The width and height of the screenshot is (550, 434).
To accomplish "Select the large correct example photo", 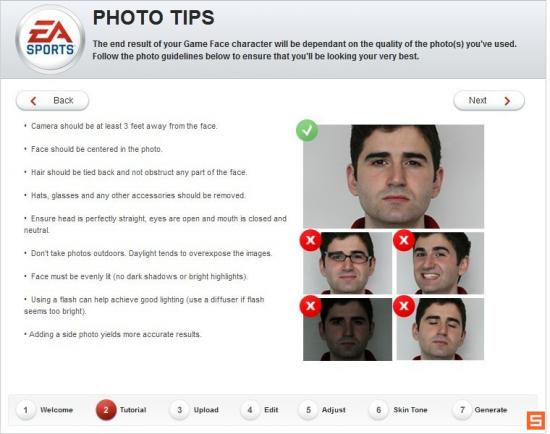I will click(x=393, y=176).
